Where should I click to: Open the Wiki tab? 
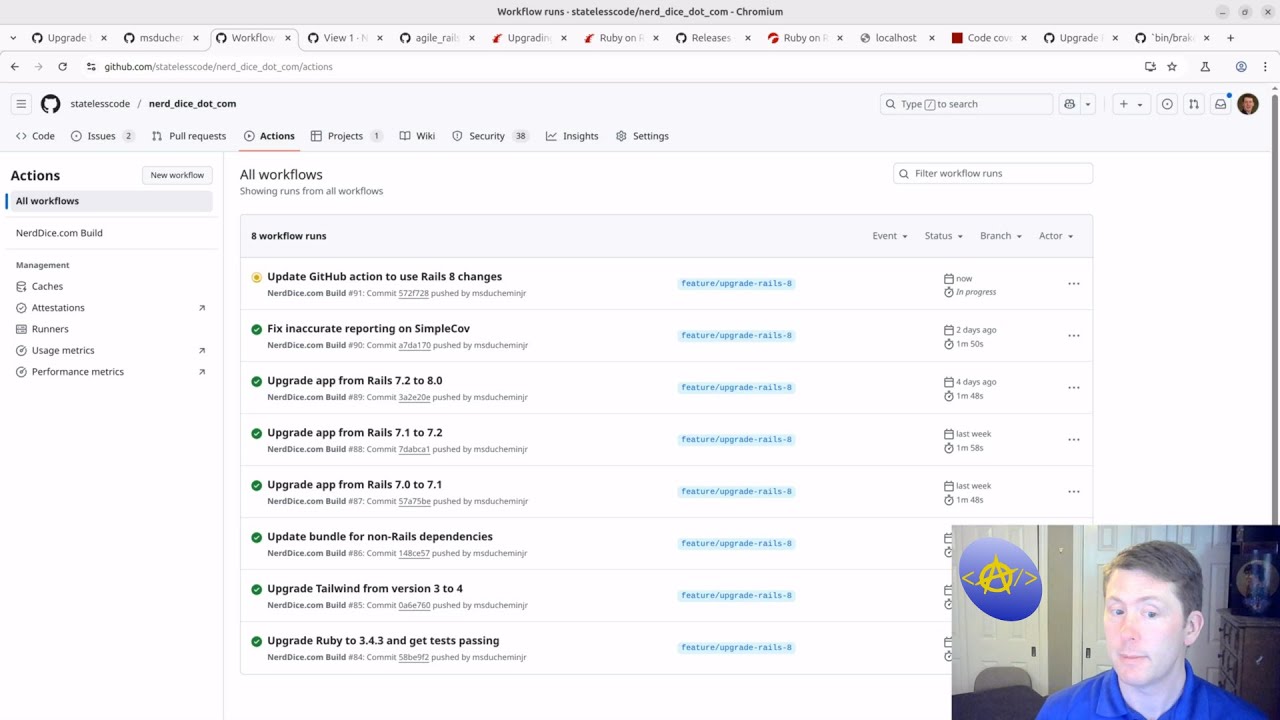[417, 136]
